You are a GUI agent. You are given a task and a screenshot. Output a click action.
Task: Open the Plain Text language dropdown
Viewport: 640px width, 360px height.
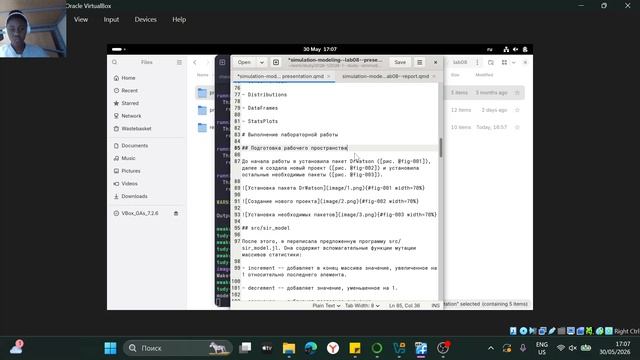[x=326, y=306]
